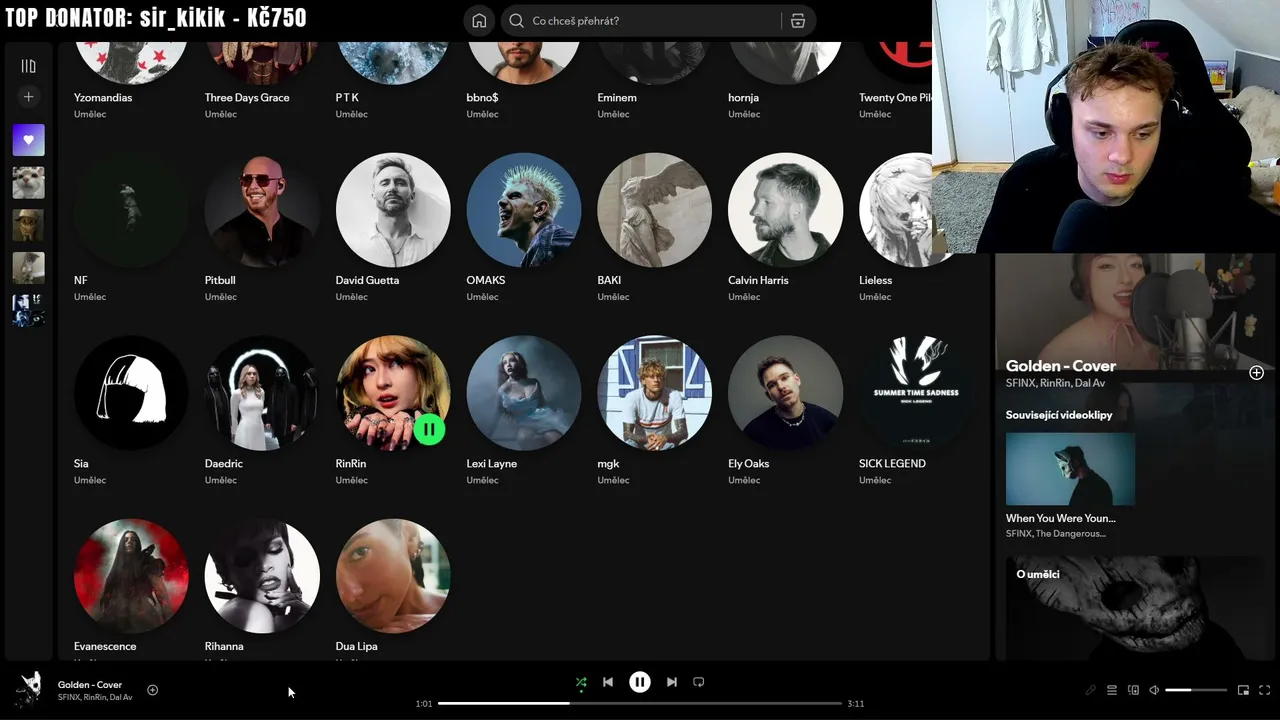Image resolution: width=1280 pixels, height=720 pixels.
Task: Select the Eminem artist name
Action: (x=617, y=98)
